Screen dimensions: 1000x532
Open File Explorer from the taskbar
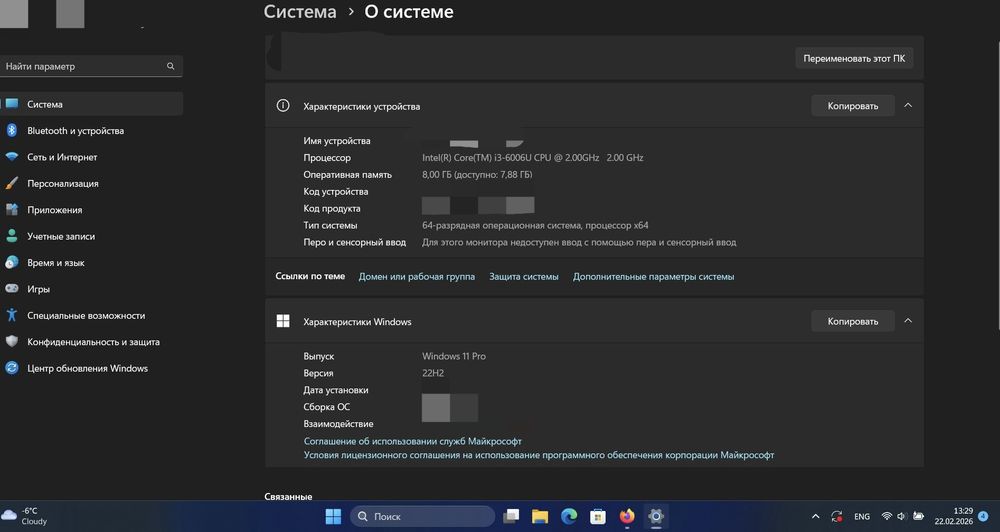point(540,517)
